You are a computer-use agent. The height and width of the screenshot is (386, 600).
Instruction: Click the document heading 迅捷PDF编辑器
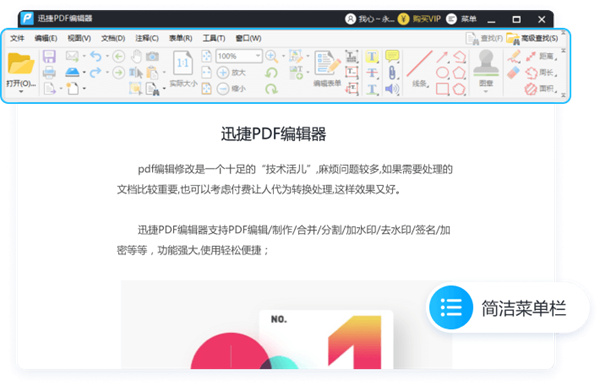[x=273, y=134]
